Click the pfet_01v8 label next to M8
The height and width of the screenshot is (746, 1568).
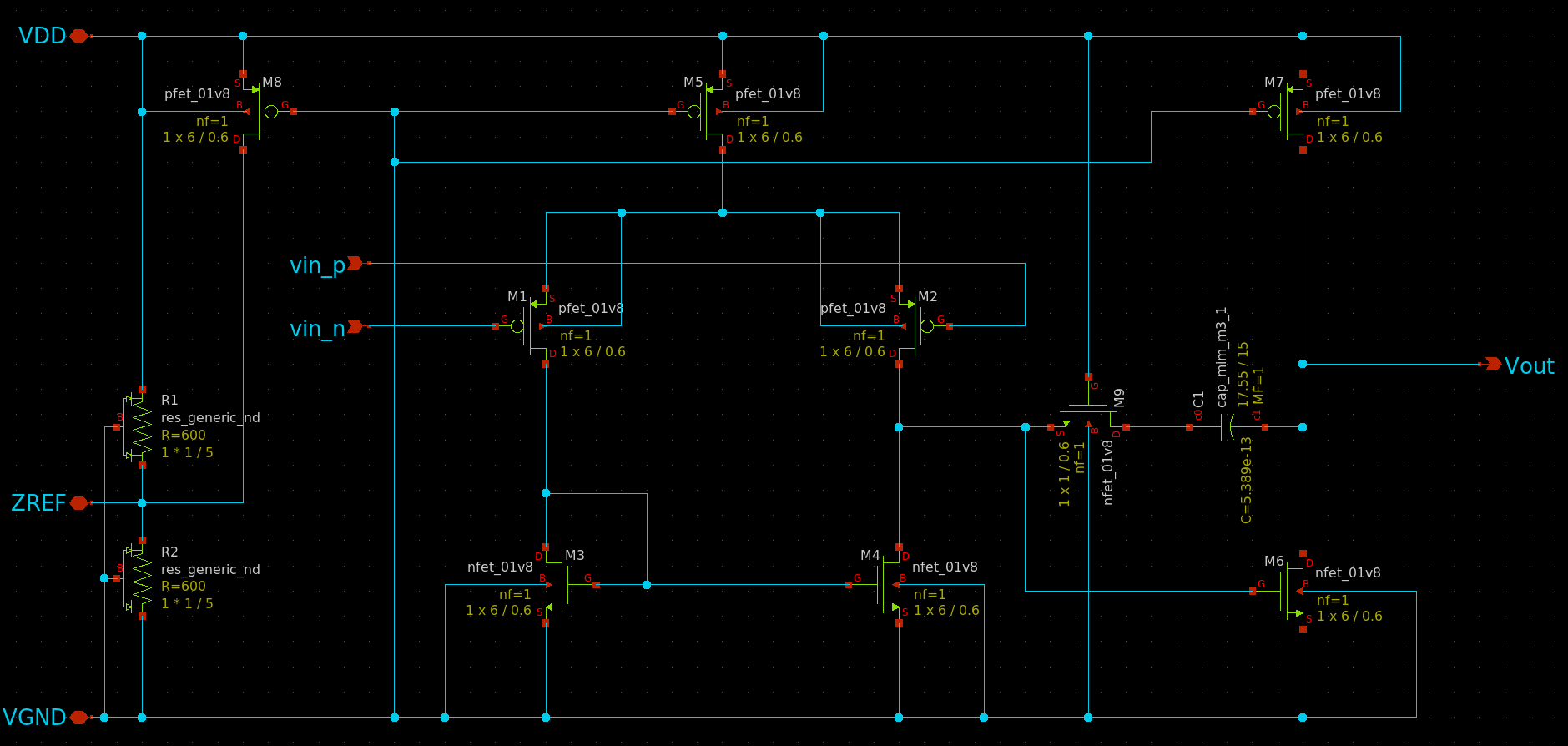pos(197,94)
